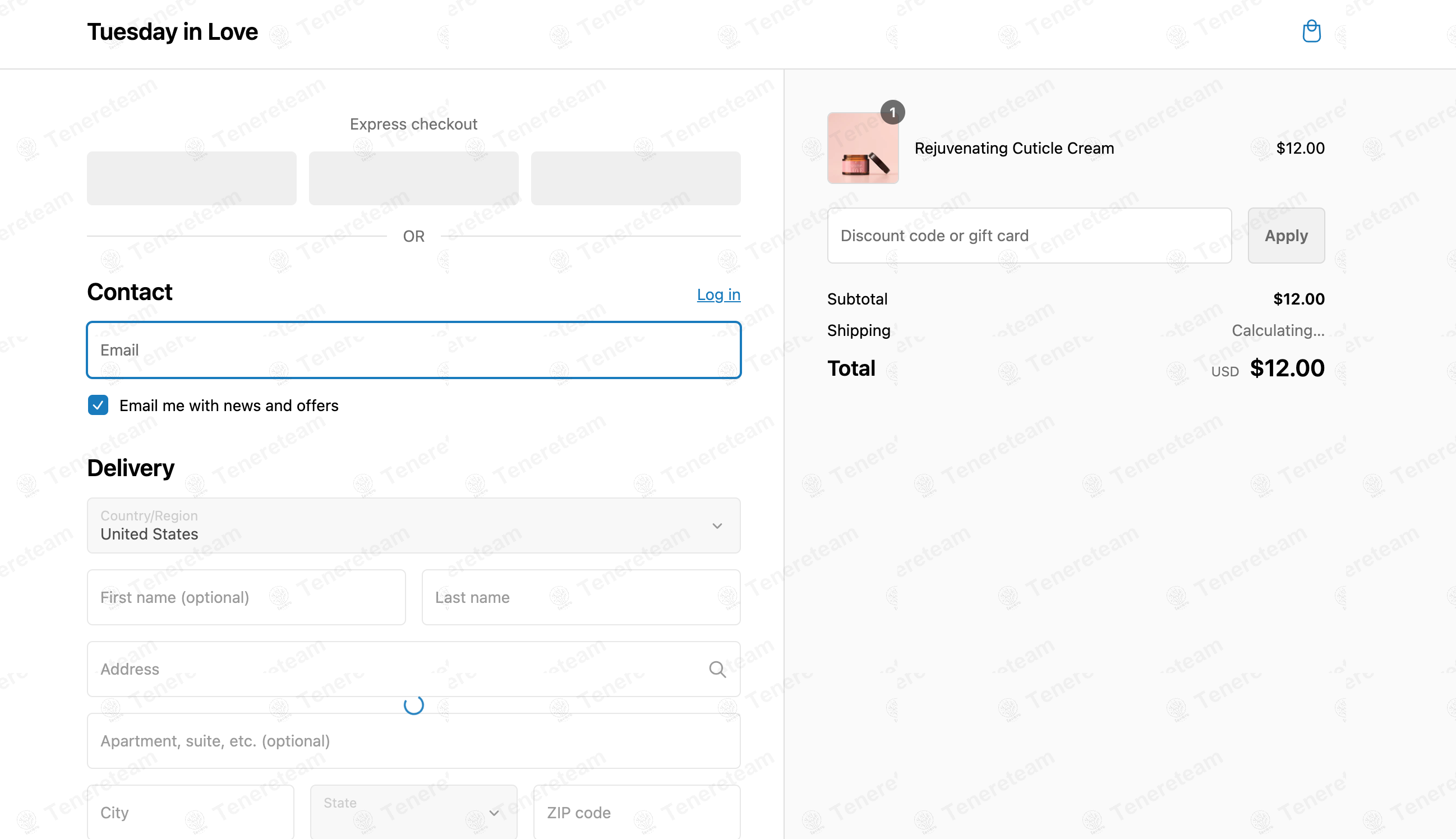Screen dimensions: 1456x839
Task: Focus the Email input field
Action: click(x=414, y=350)
